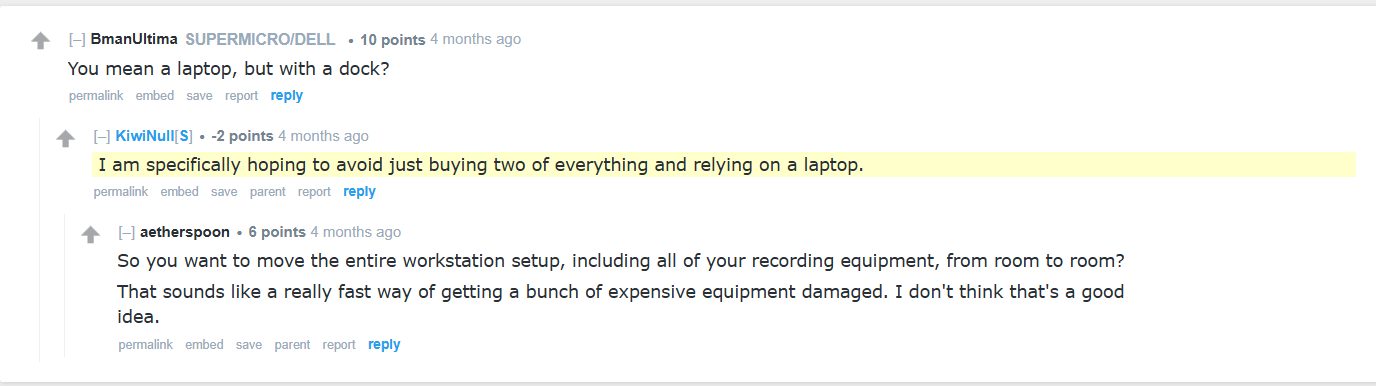Reply to aetherspoon's comment
Image resolution: width=1376 pixels, height=386 pixels.
[x=384, y=345]
